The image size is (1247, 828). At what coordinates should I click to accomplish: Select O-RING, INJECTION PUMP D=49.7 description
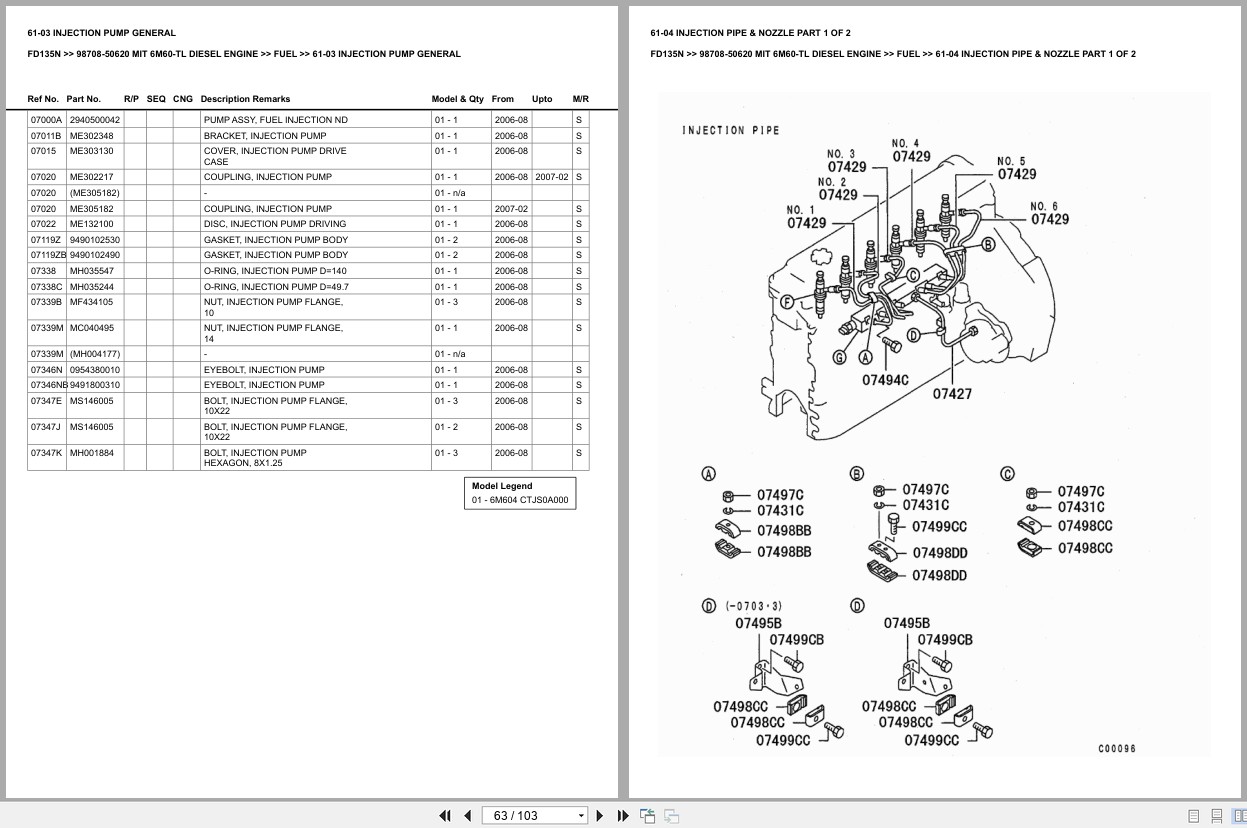(276, 287)
